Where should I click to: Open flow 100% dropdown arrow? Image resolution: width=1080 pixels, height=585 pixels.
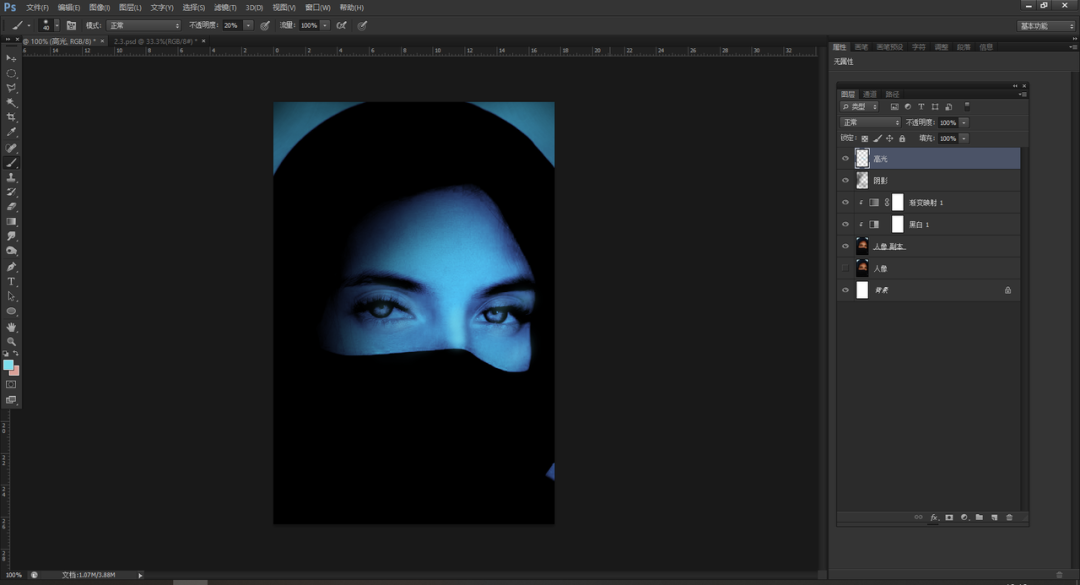click(324, 25)
